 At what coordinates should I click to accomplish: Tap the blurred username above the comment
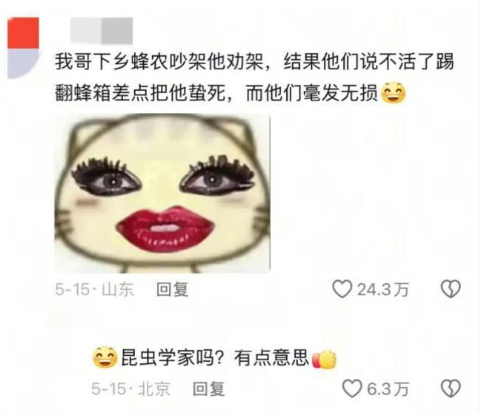pos(102,30)
